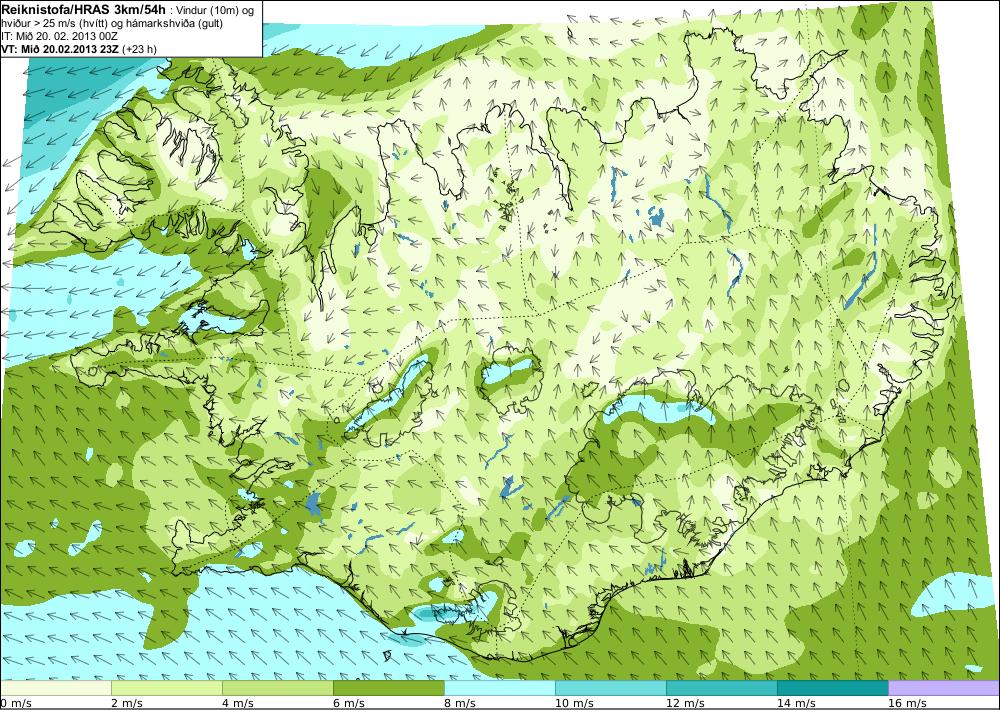Click the medium green 4–6 m/s legend swatch

[278, 688]
